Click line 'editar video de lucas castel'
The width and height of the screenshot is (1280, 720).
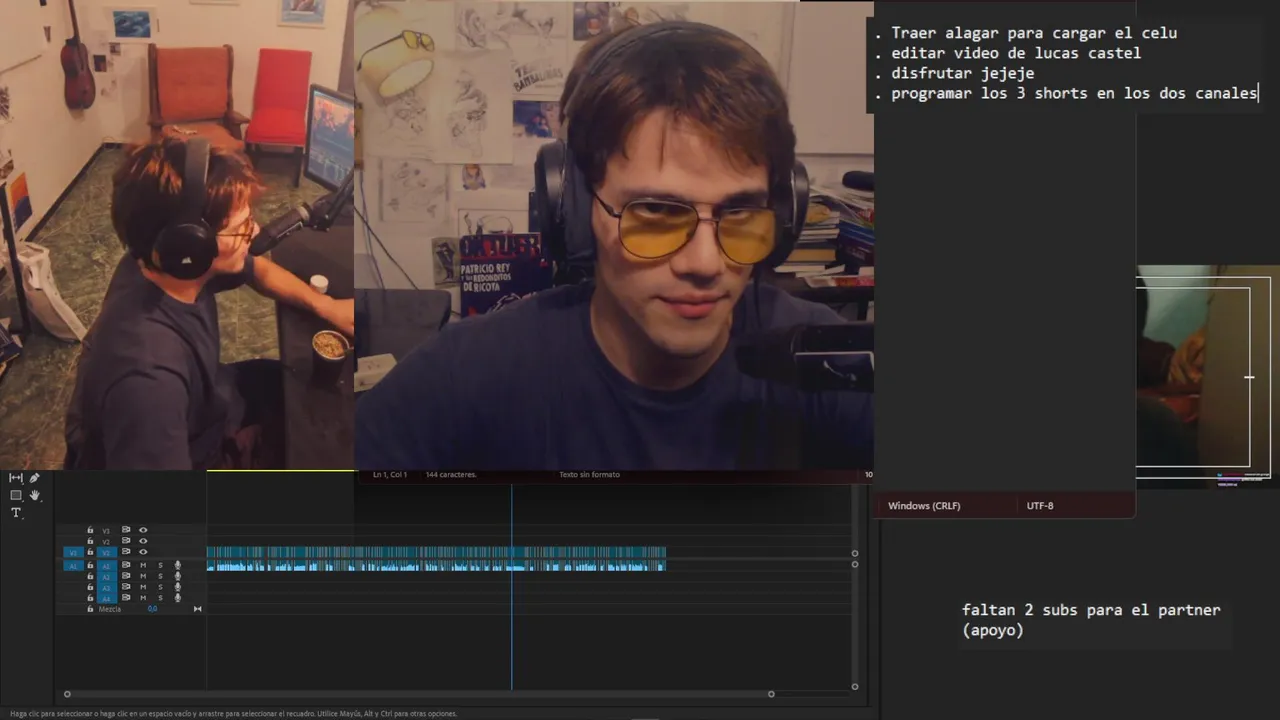click(x=1016, y=53)
